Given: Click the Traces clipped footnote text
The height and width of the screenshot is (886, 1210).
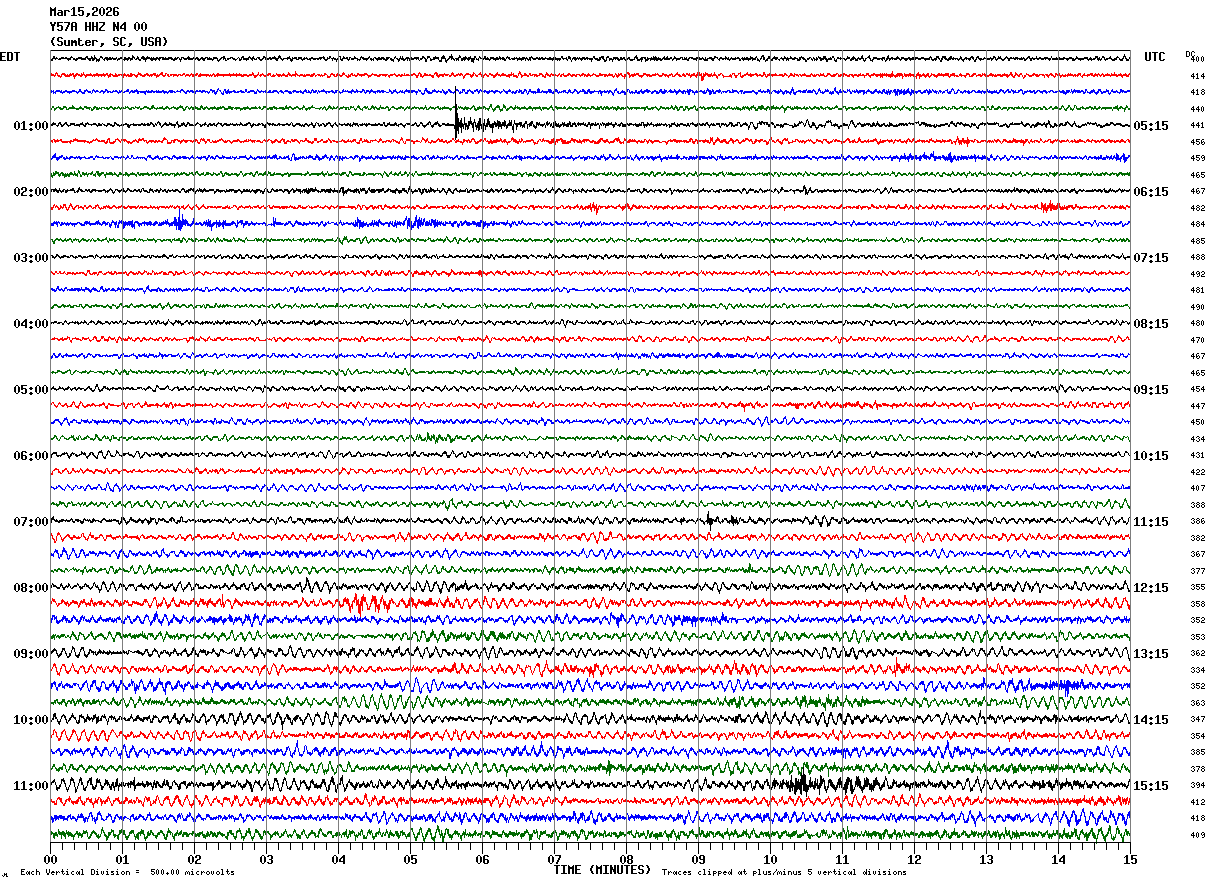Looking at the screenshot, I should 784,872.
